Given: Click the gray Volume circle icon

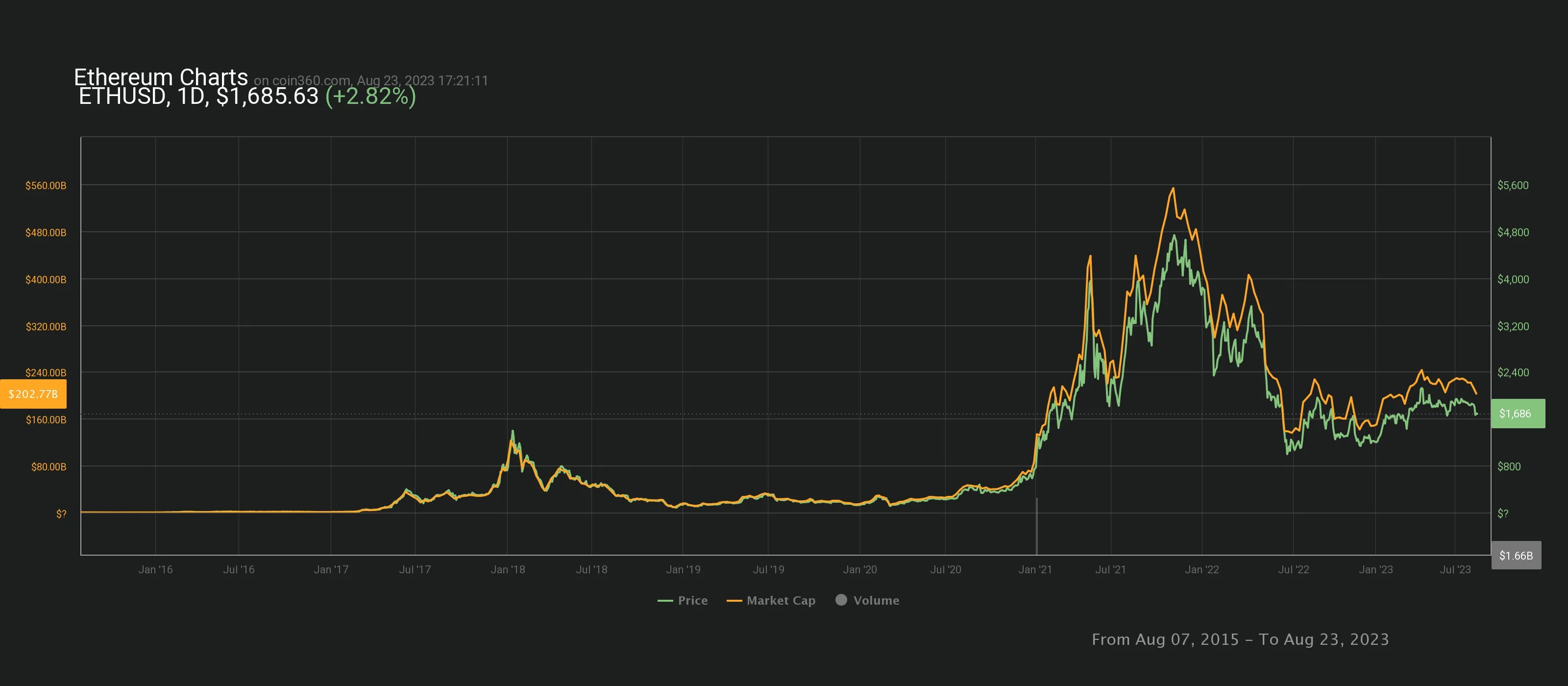Looking at the screenshot, I should 841,600.
